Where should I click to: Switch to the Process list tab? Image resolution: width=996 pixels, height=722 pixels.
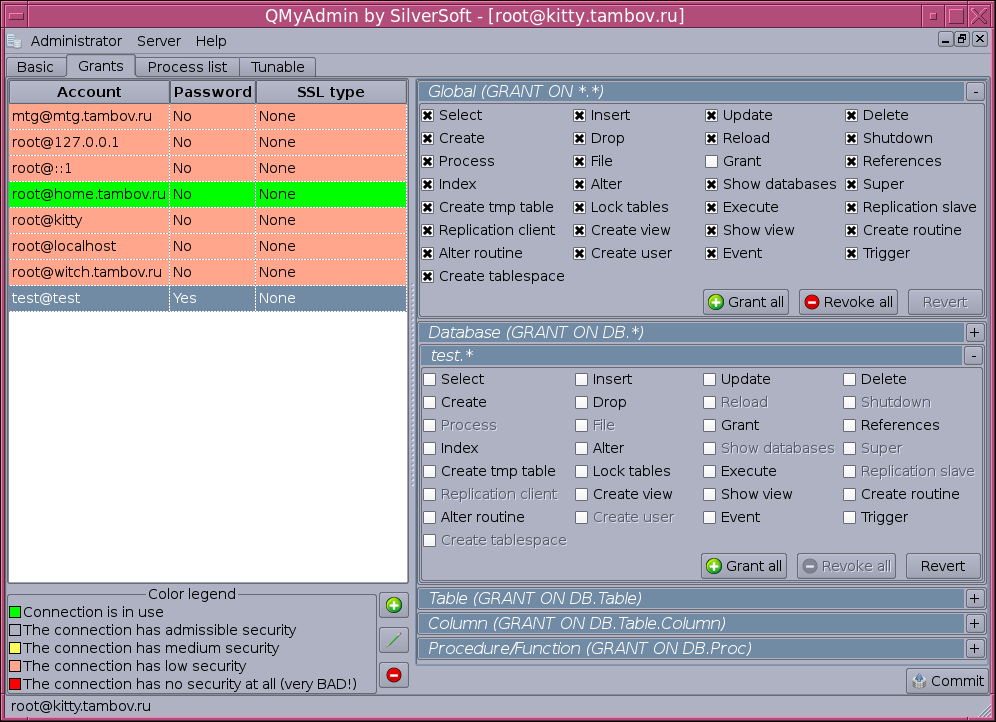point(187,67)
